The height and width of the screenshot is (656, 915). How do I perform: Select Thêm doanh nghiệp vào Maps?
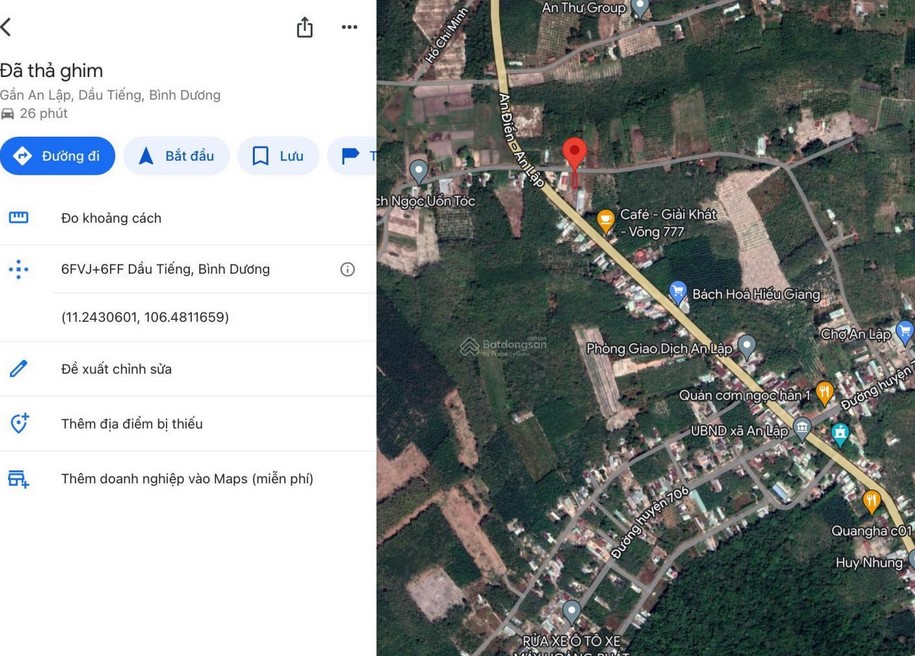tap(187, 479)
